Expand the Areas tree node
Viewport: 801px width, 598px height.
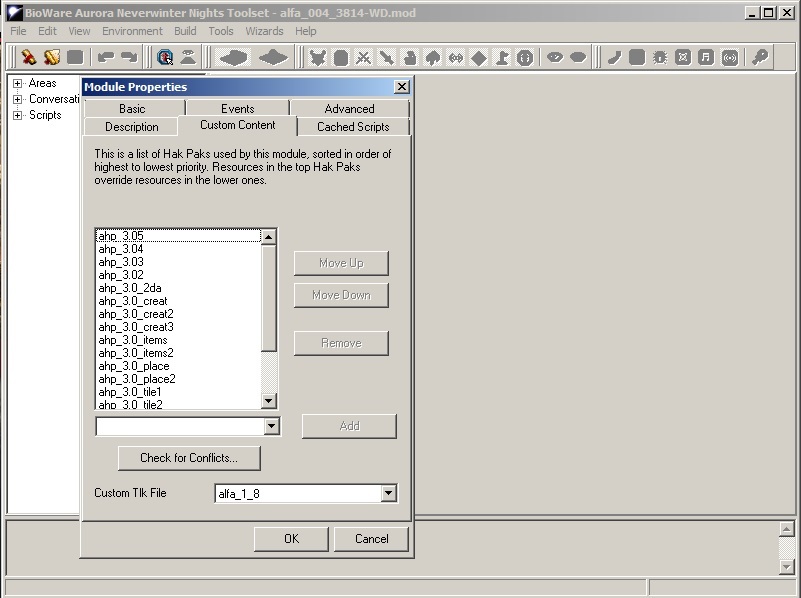click(17, 84)
